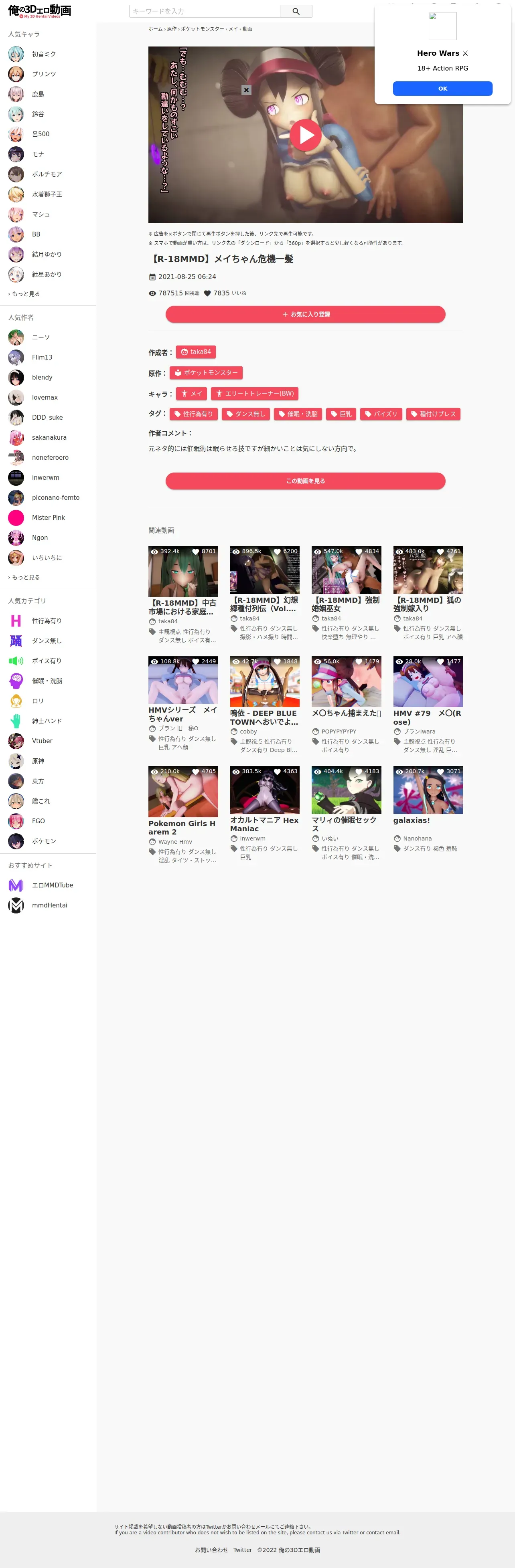Open モナ character avatar
This screenshot has height=1568, width=515.
pyautogui.click(x=16, y=155)
